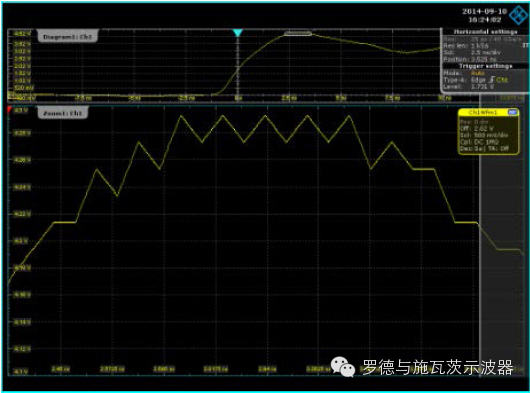Click the WeChat logo in watermark
530x393 pixels.
[343, 366]
